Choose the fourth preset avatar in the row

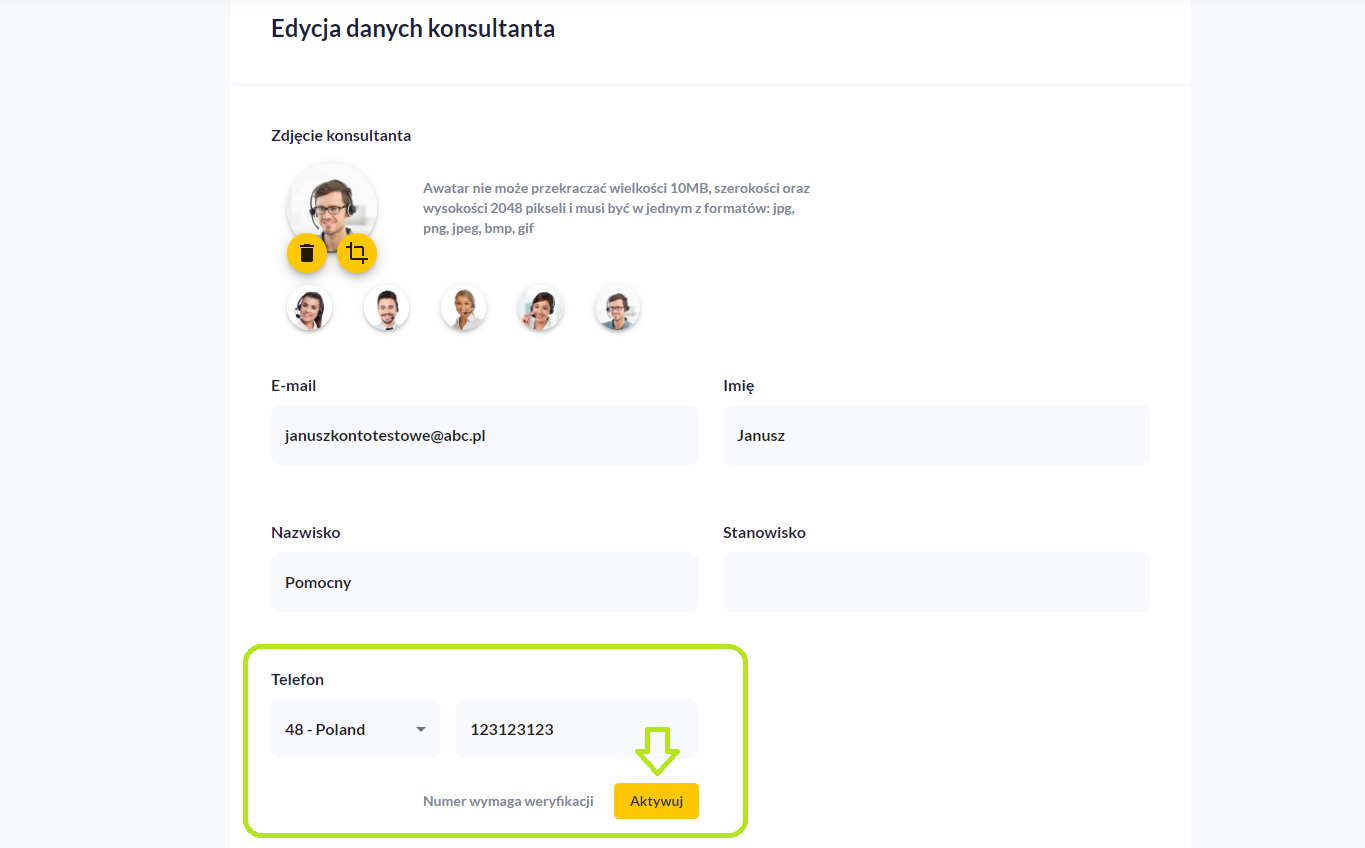tap(541, 308)
